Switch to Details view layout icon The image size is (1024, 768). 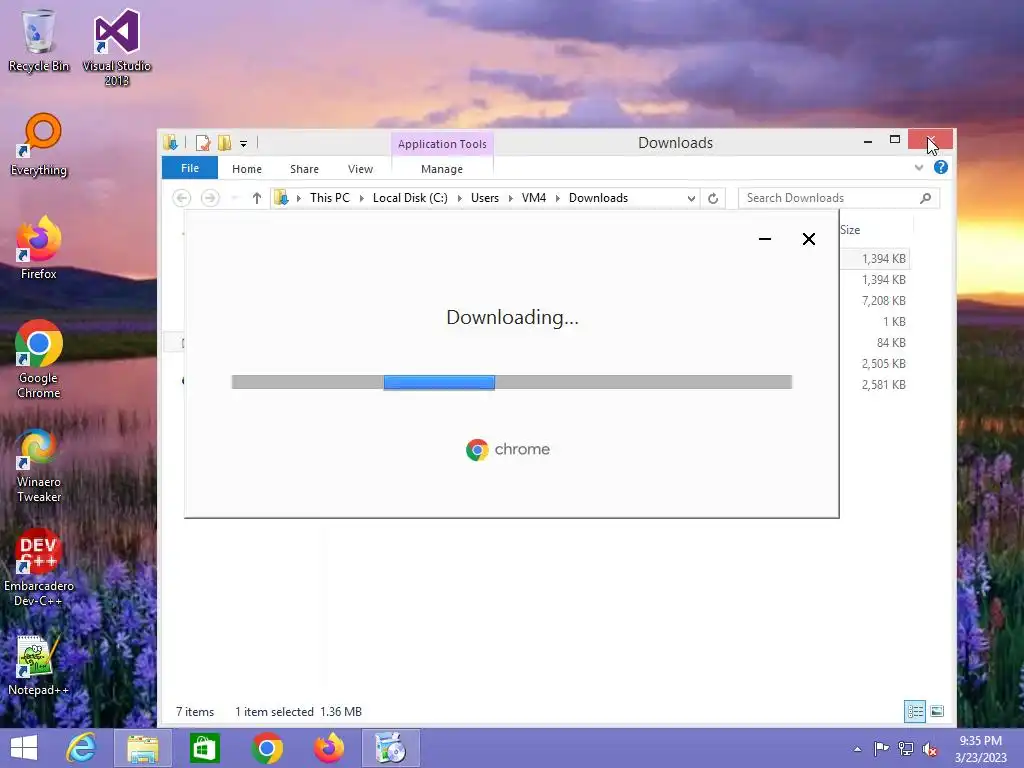pos(914,711)
